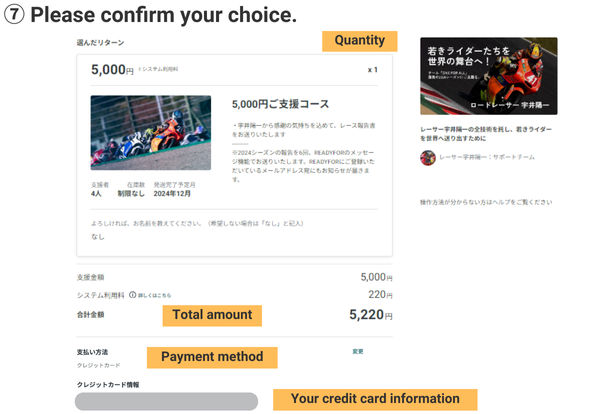Viewport: 600px width, 414px height.
Task: Click the なし name answer text
Action: (x=97, y=237)
